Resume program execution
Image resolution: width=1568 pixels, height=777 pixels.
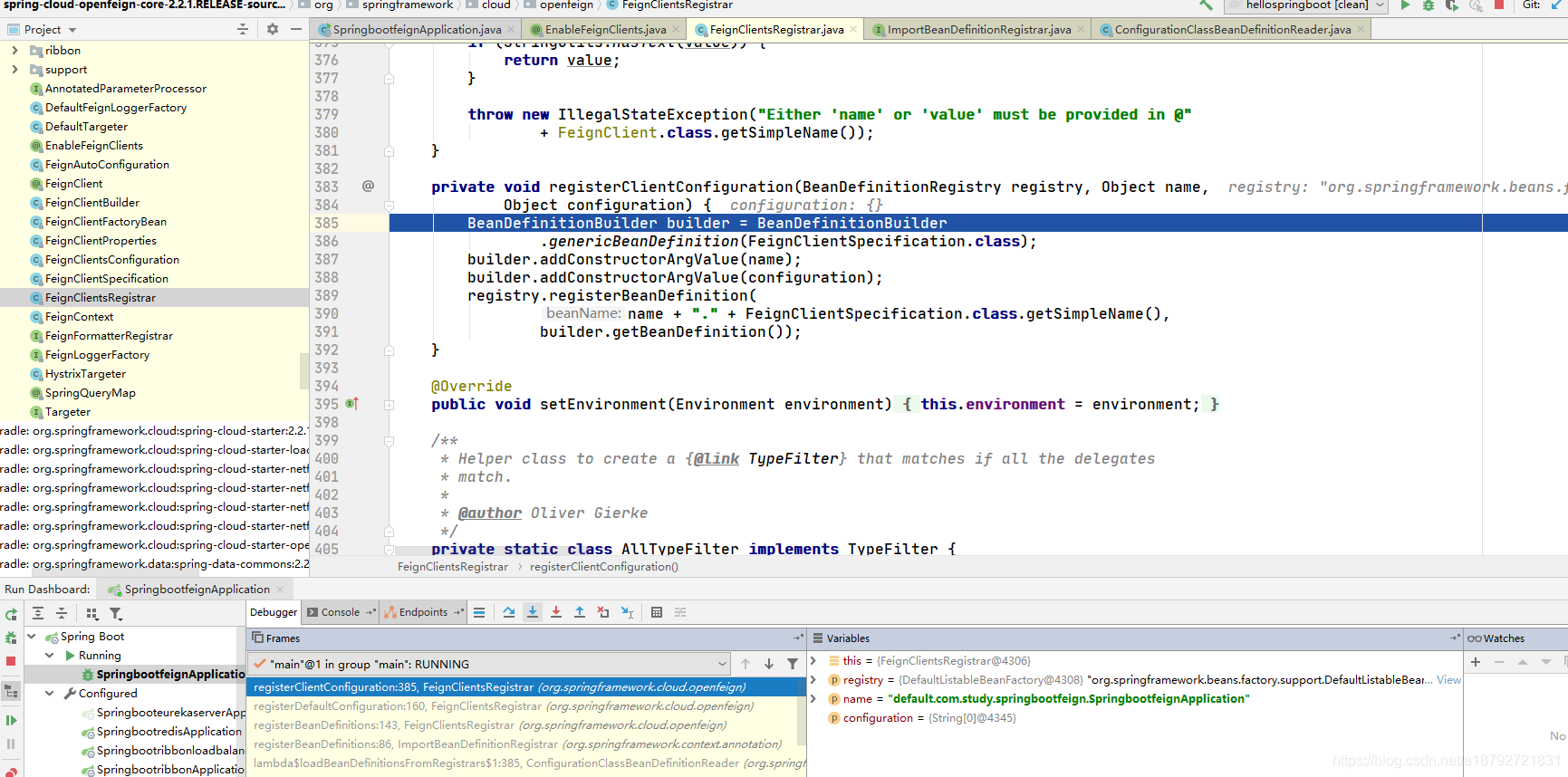(11, 721)
